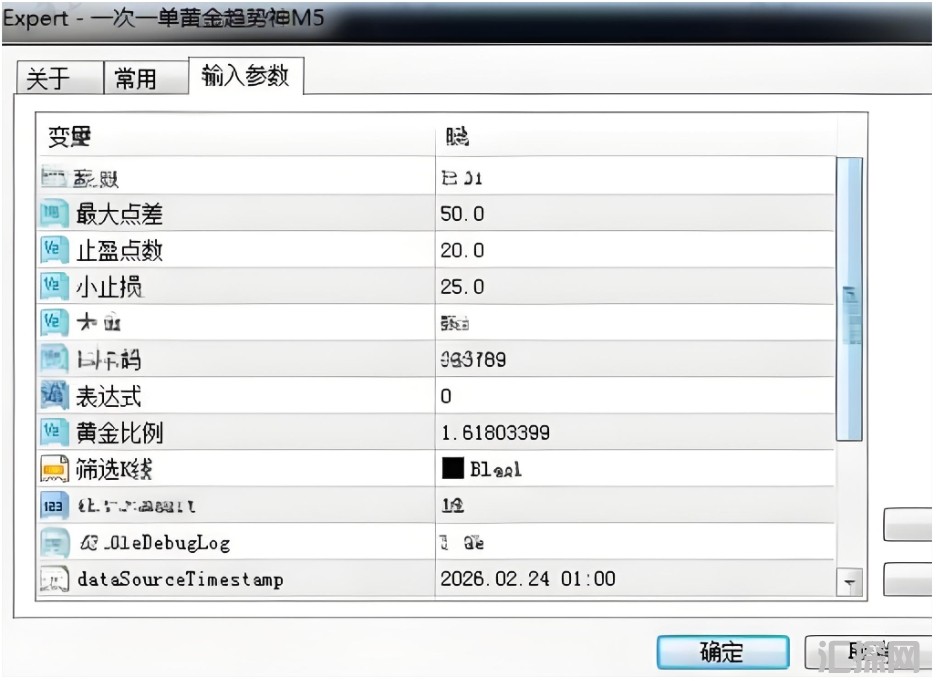Viewport: 940px width, 681px height.
Task: Edit the 止盈点数 value 20.0
Action: coord(462,250)
